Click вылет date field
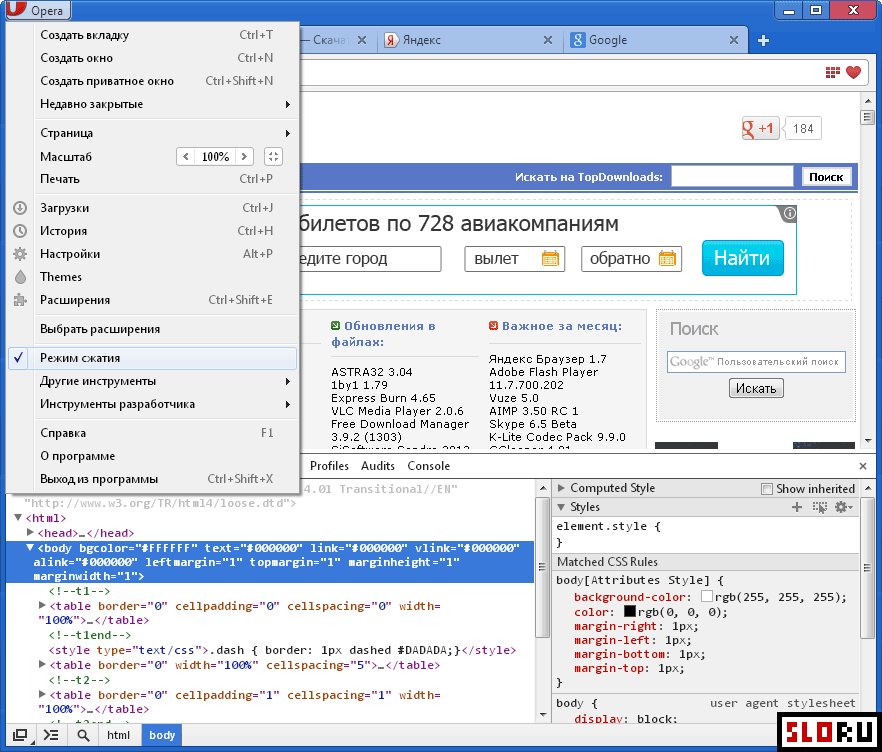 (x=515, y=259)
